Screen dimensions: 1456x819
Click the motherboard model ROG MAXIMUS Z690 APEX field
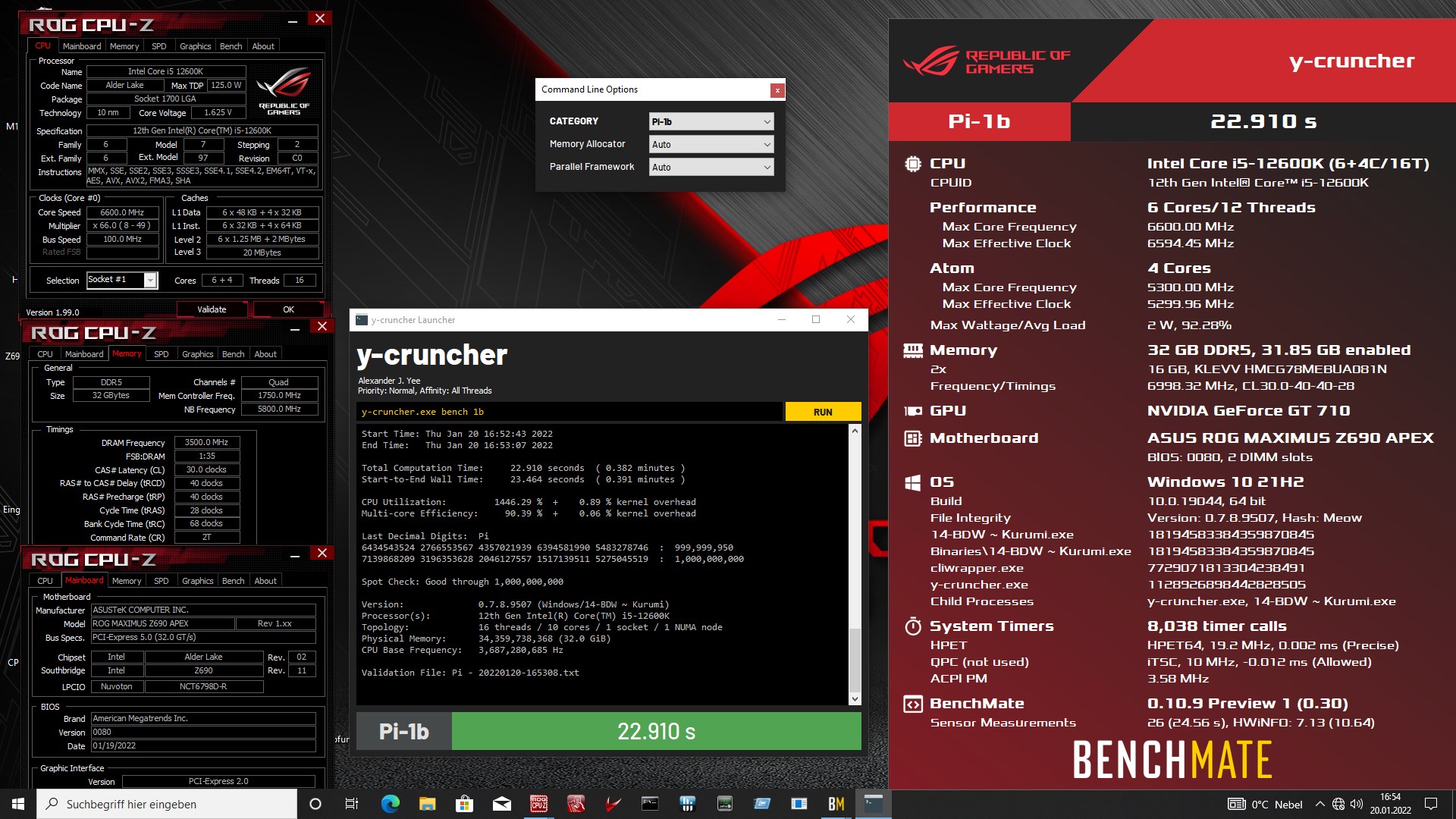[x=162, y=623]
